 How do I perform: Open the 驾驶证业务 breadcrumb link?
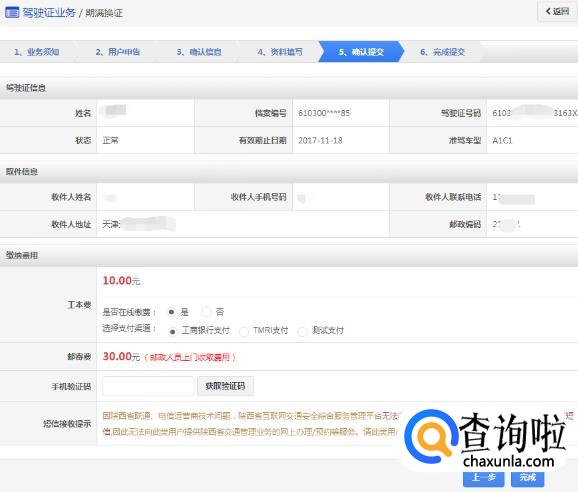(x=49, y=13)
